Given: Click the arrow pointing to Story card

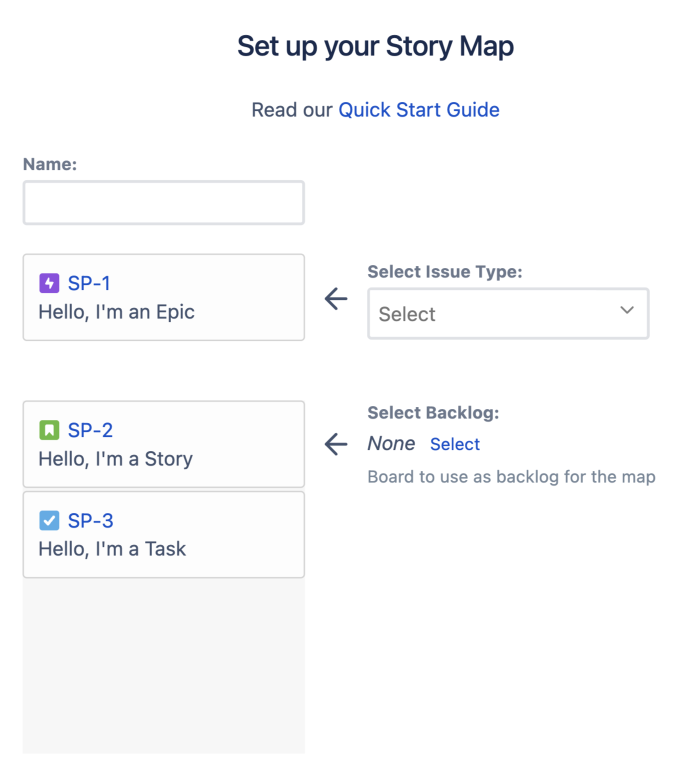Looking at the screenshot, I should coord(336,444).
